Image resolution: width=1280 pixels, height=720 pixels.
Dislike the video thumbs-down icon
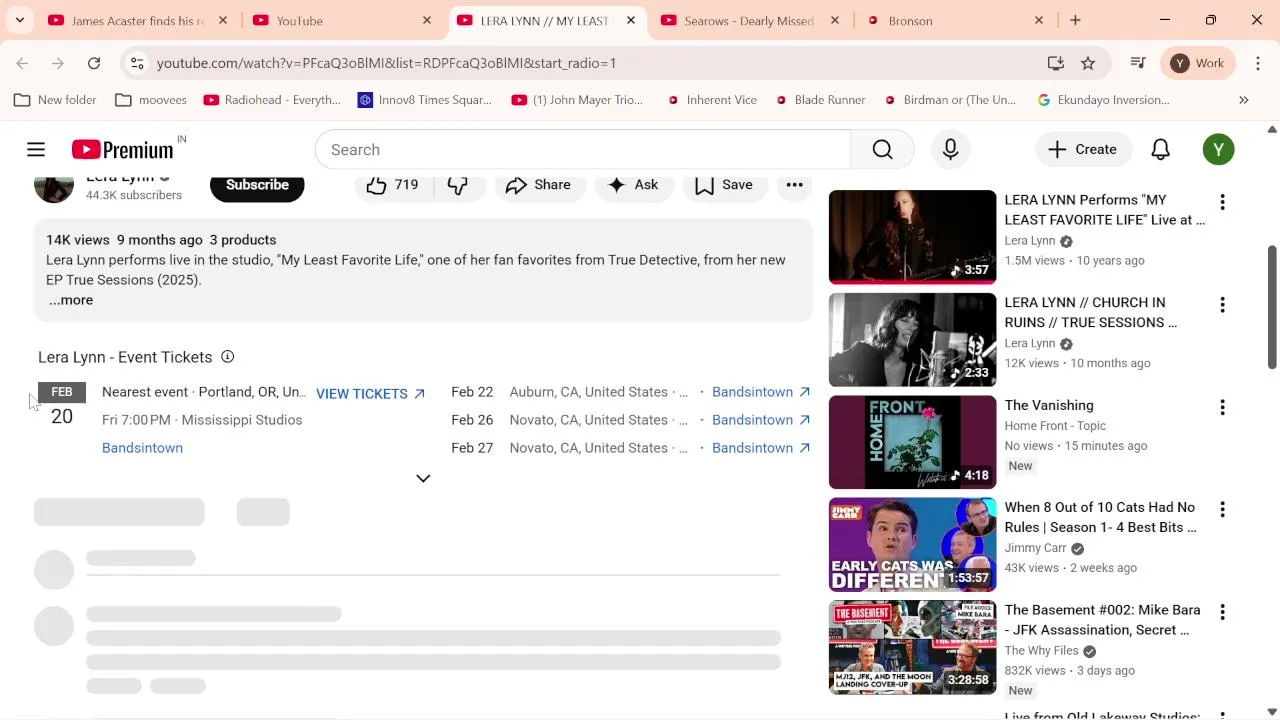(457, 185)
